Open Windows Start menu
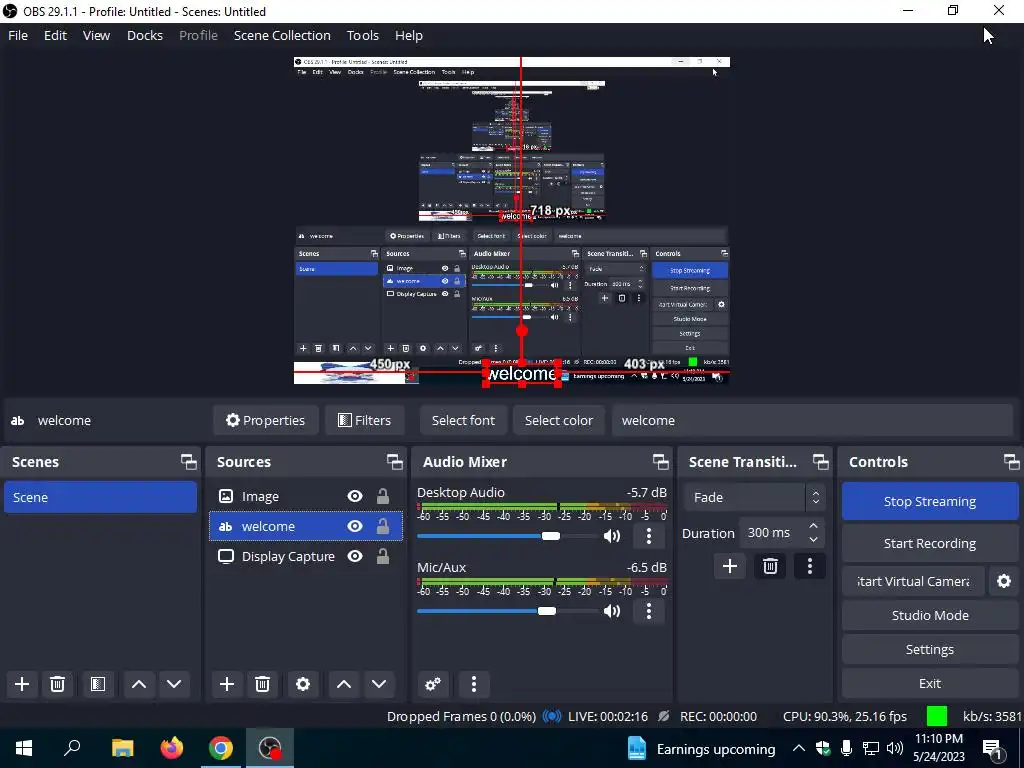1024x768 pixels. pos(24,748)
